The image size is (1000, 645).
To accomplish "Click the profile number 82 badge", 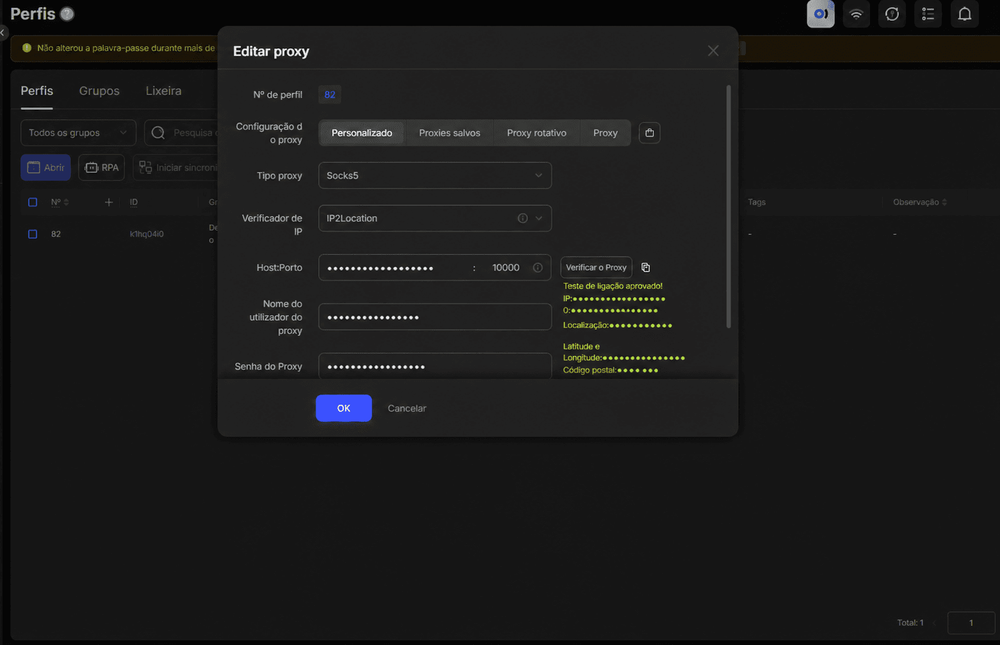I will [x=330, y=94].
